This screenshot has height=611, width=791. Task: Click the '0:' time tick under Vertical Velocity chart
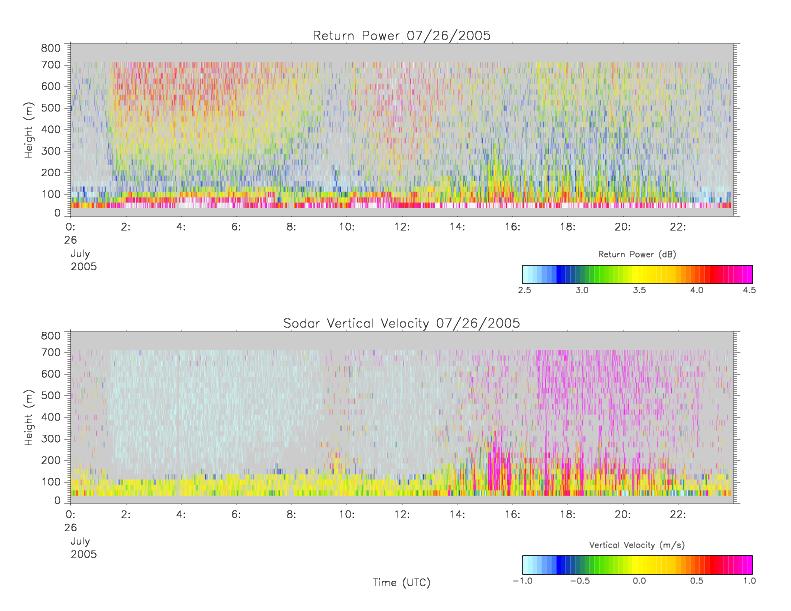(70, 514)
